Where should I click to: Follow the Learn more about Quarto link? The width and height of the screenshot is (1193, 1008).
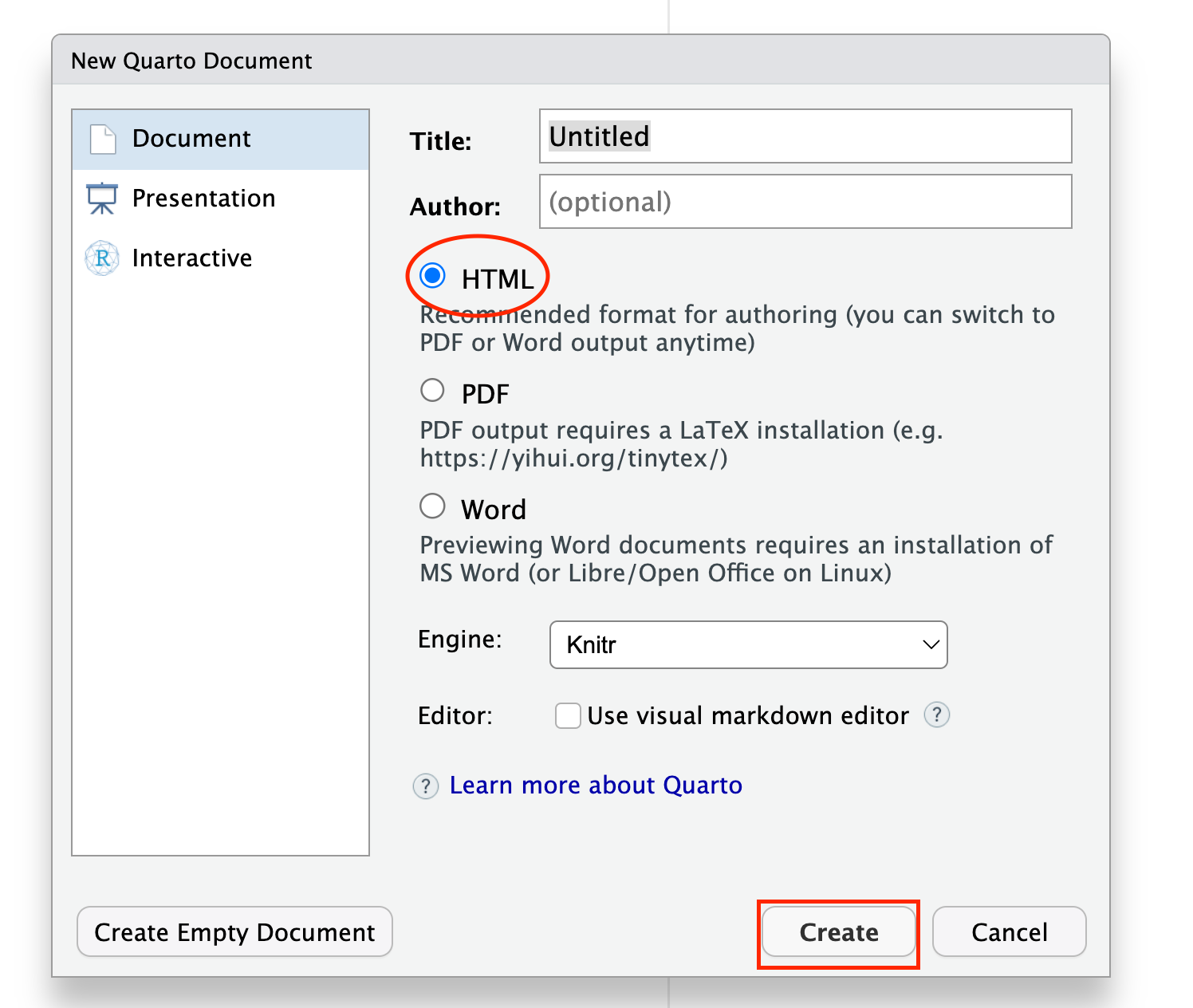click(596, 786)
